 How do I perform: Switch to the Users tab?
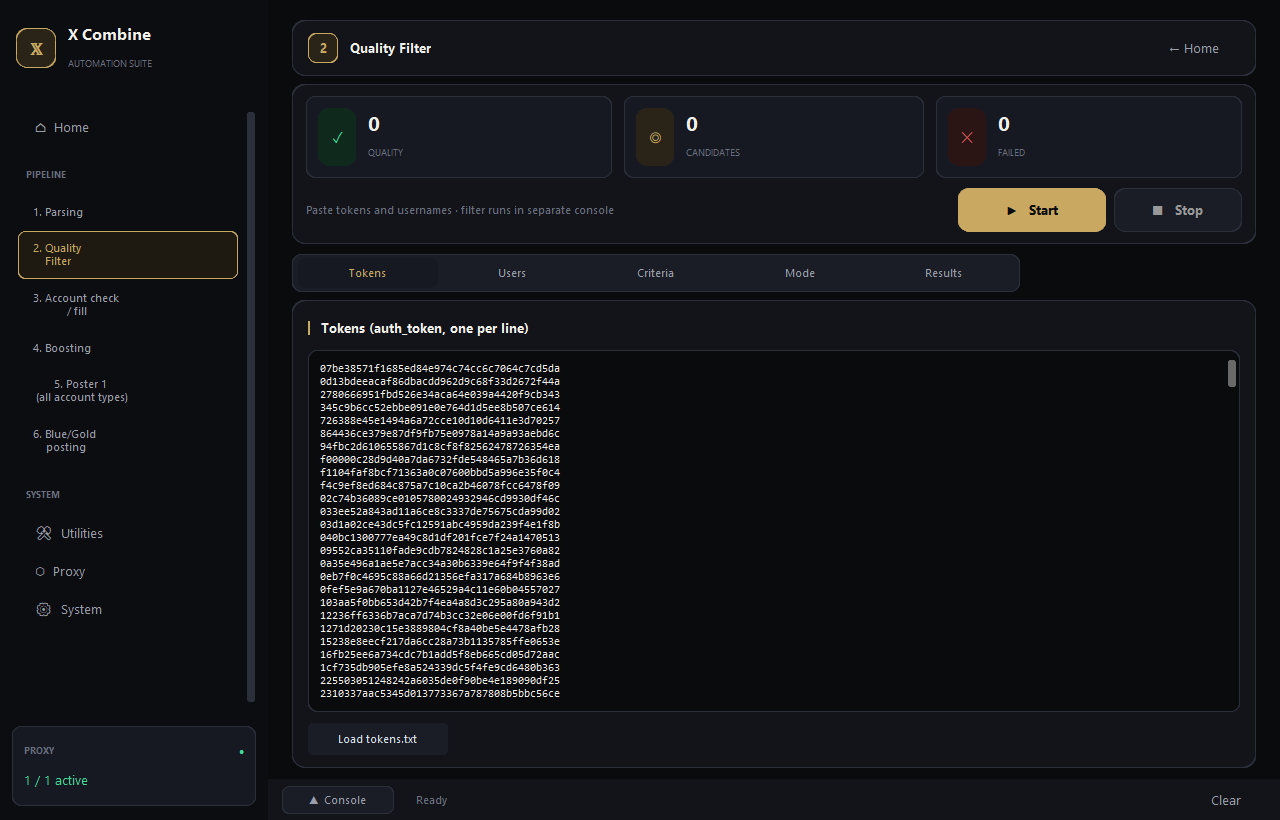coord(512,273)
